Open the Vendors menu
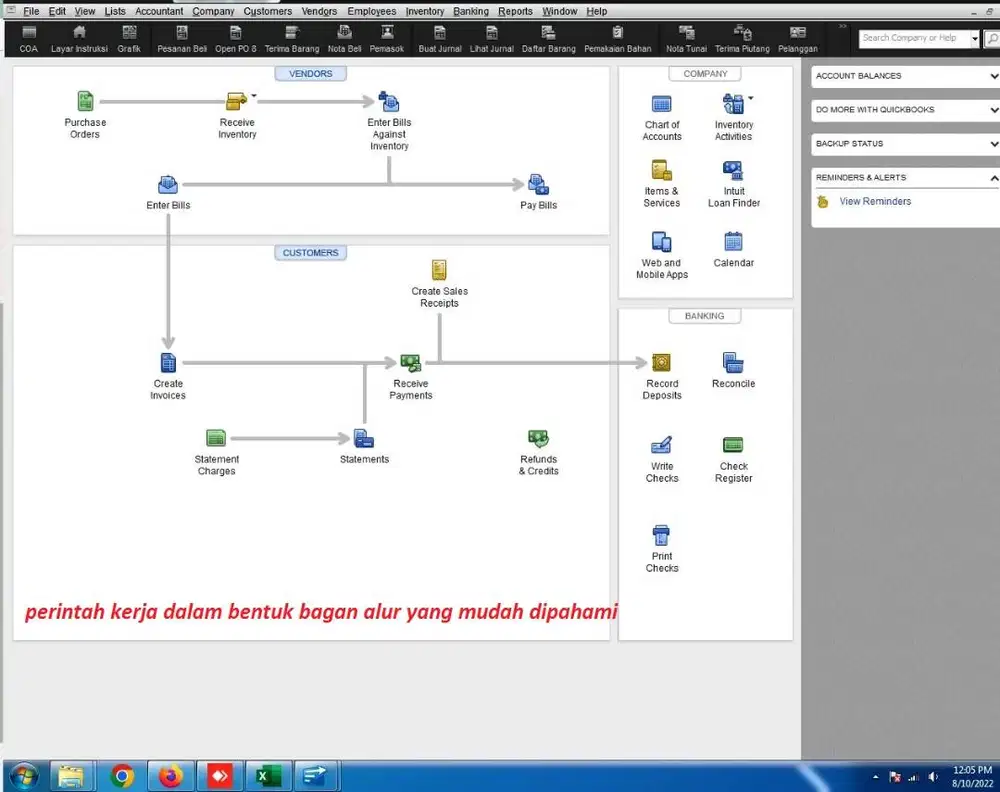 click(318, 11)
